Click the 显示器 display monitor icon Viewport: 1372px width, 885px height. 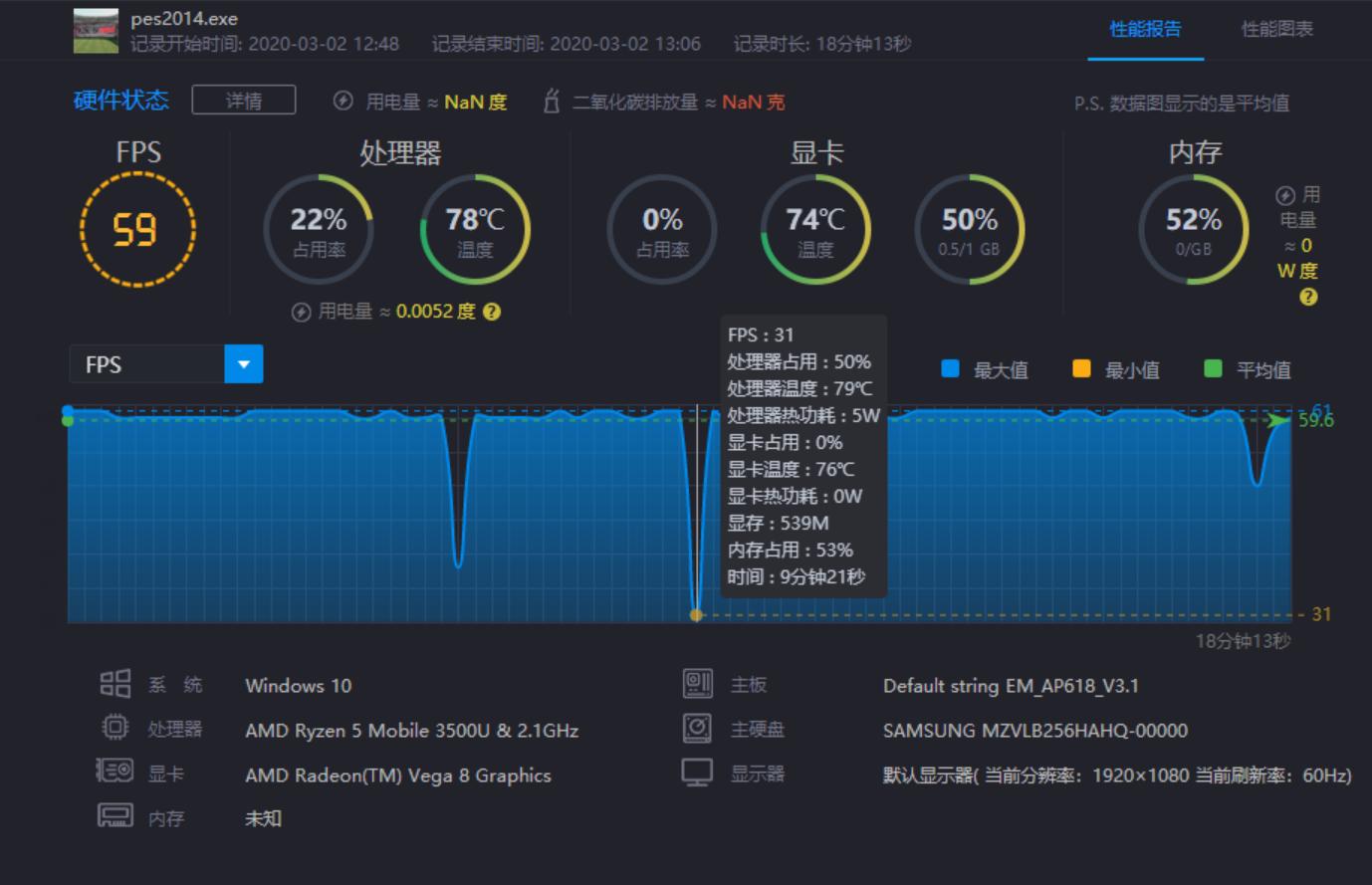click(x=699, y=773)
